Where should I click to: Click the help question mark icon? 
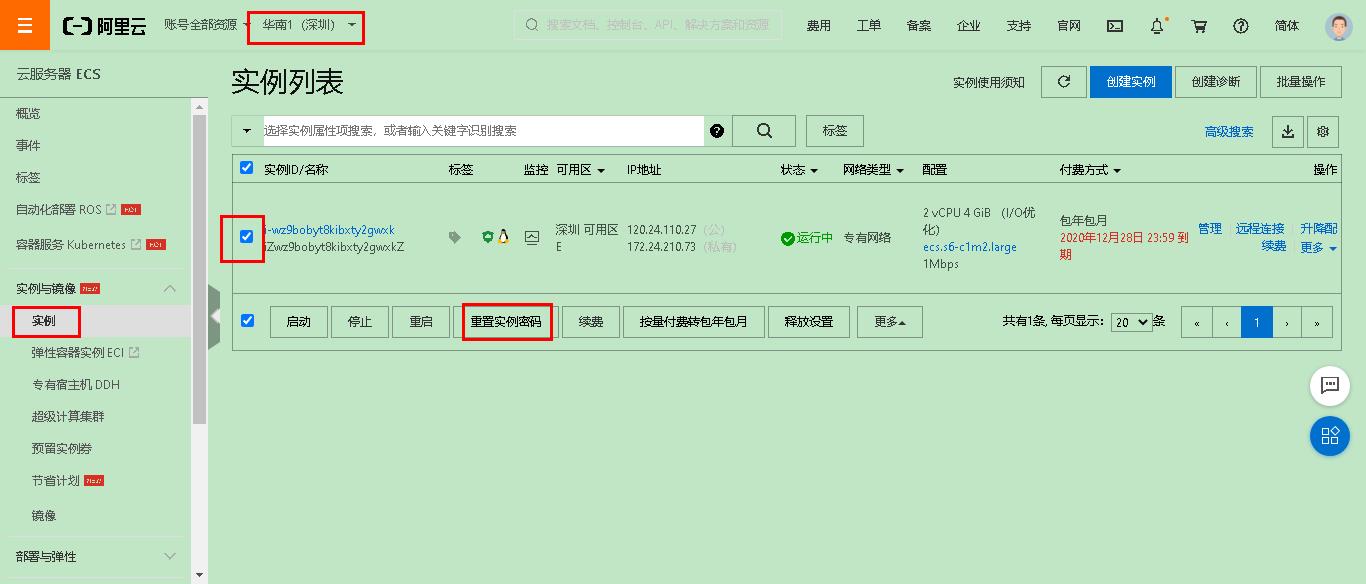1241,25
